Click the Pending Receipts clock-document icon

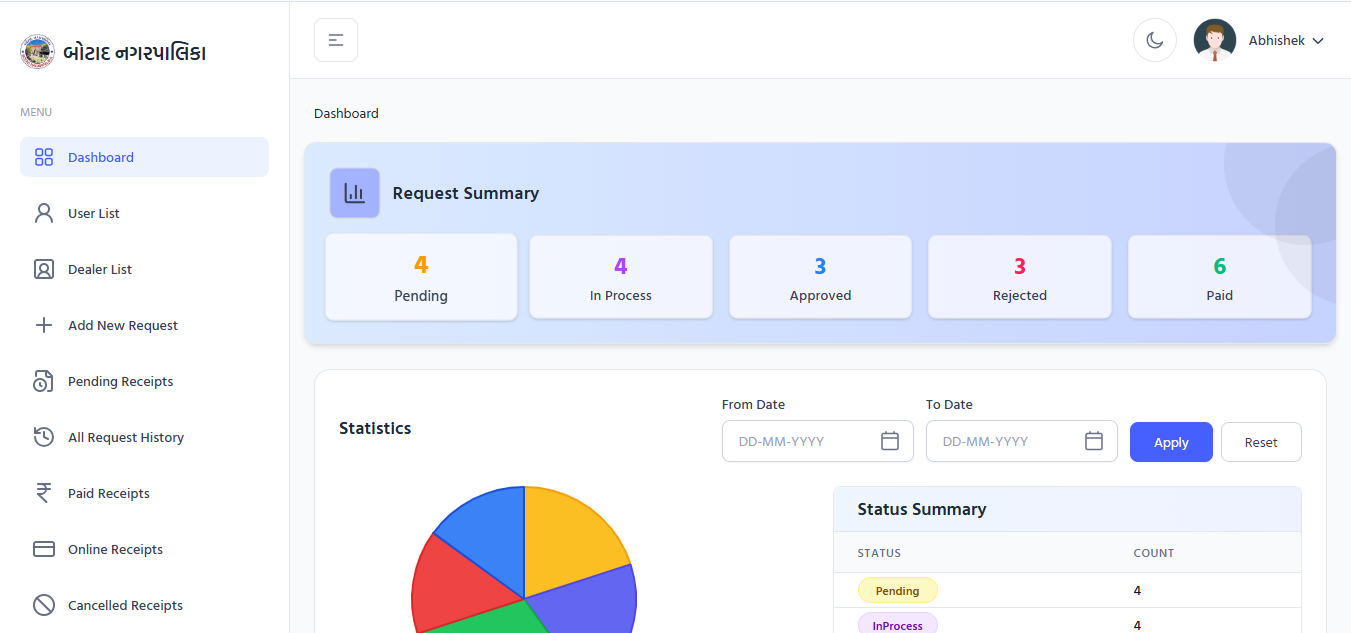click(x=44, y=381)
